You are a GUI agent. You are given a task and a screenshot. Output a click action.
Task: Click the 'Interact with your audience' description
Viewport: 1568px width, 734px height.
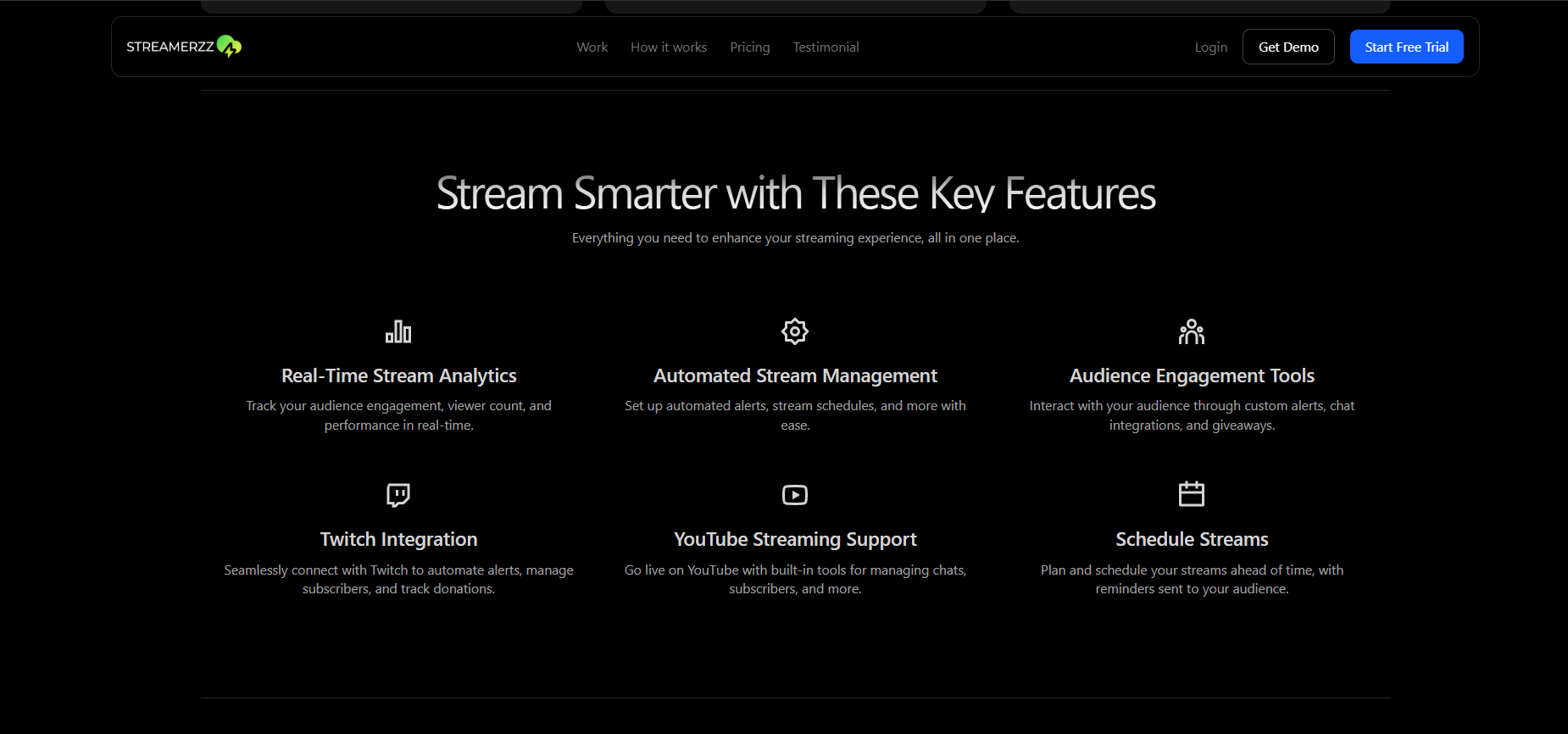[x=1192, y=415]
